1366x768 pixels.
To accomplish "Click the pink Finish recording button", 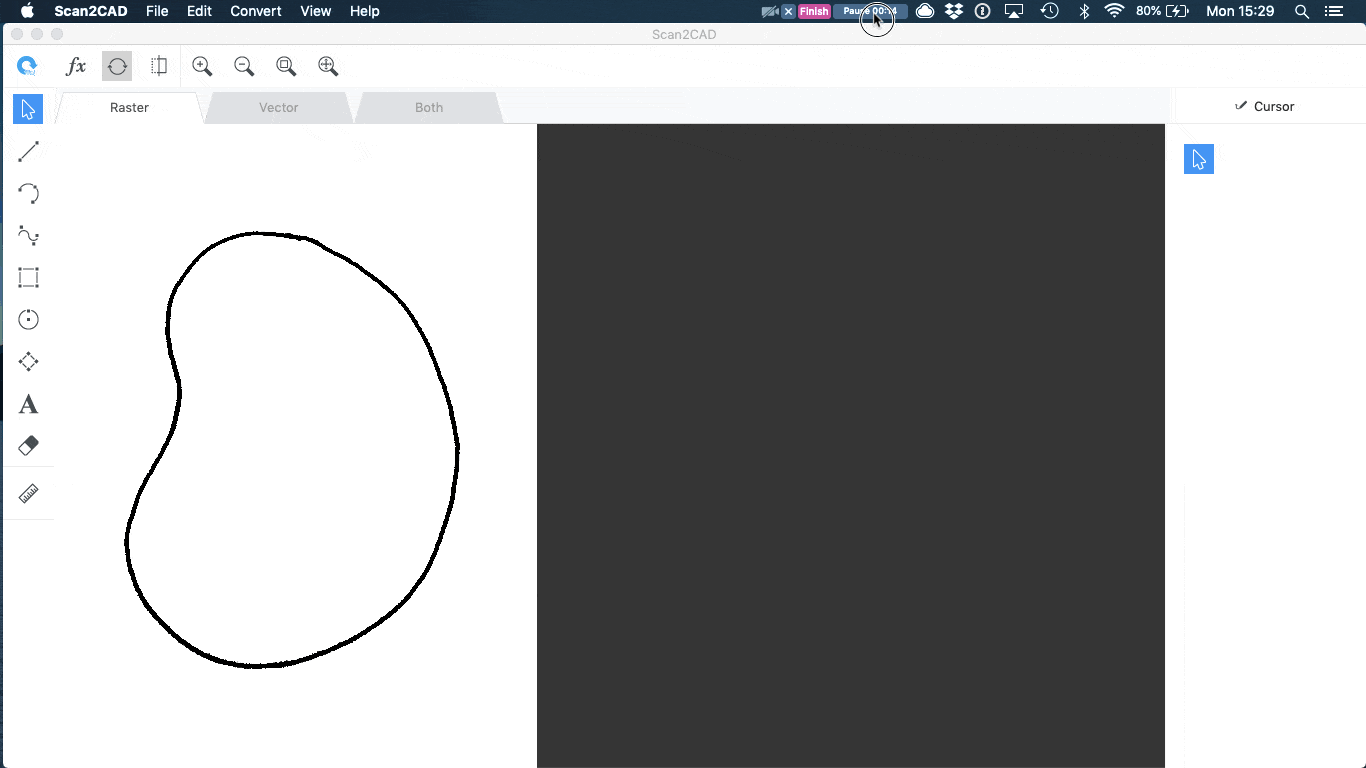I will 813,11.
